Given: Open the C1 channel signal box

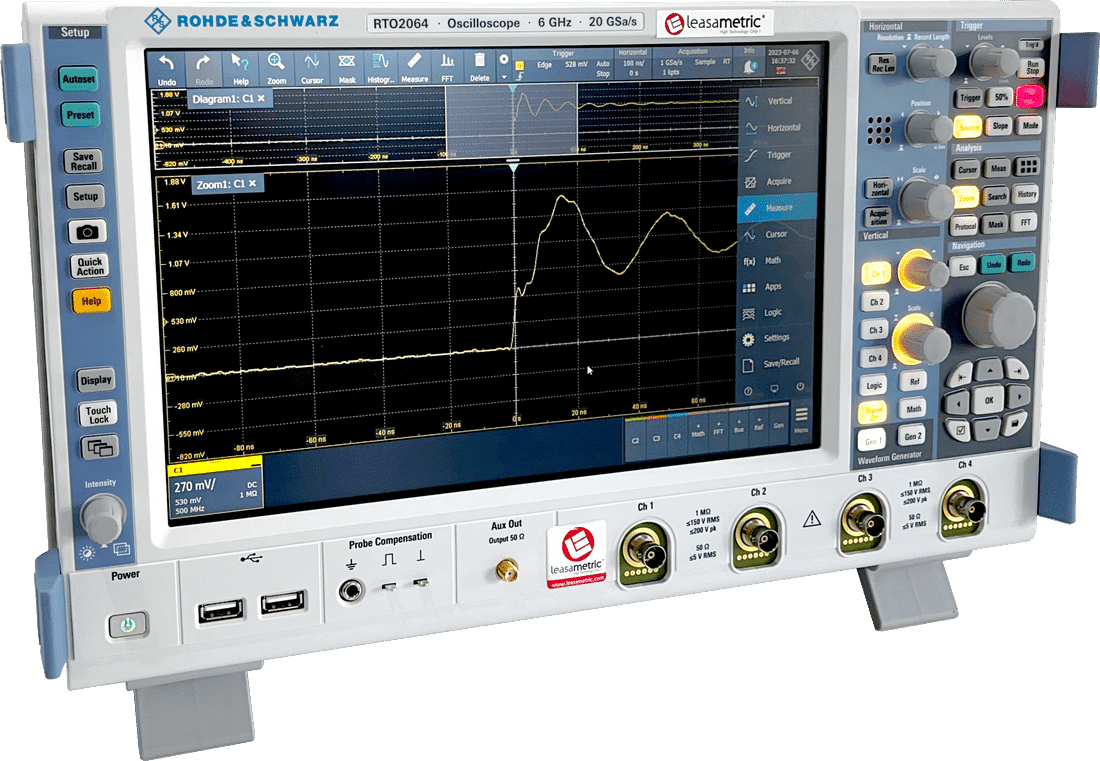Looking at the screenshot, I should 215,488.
